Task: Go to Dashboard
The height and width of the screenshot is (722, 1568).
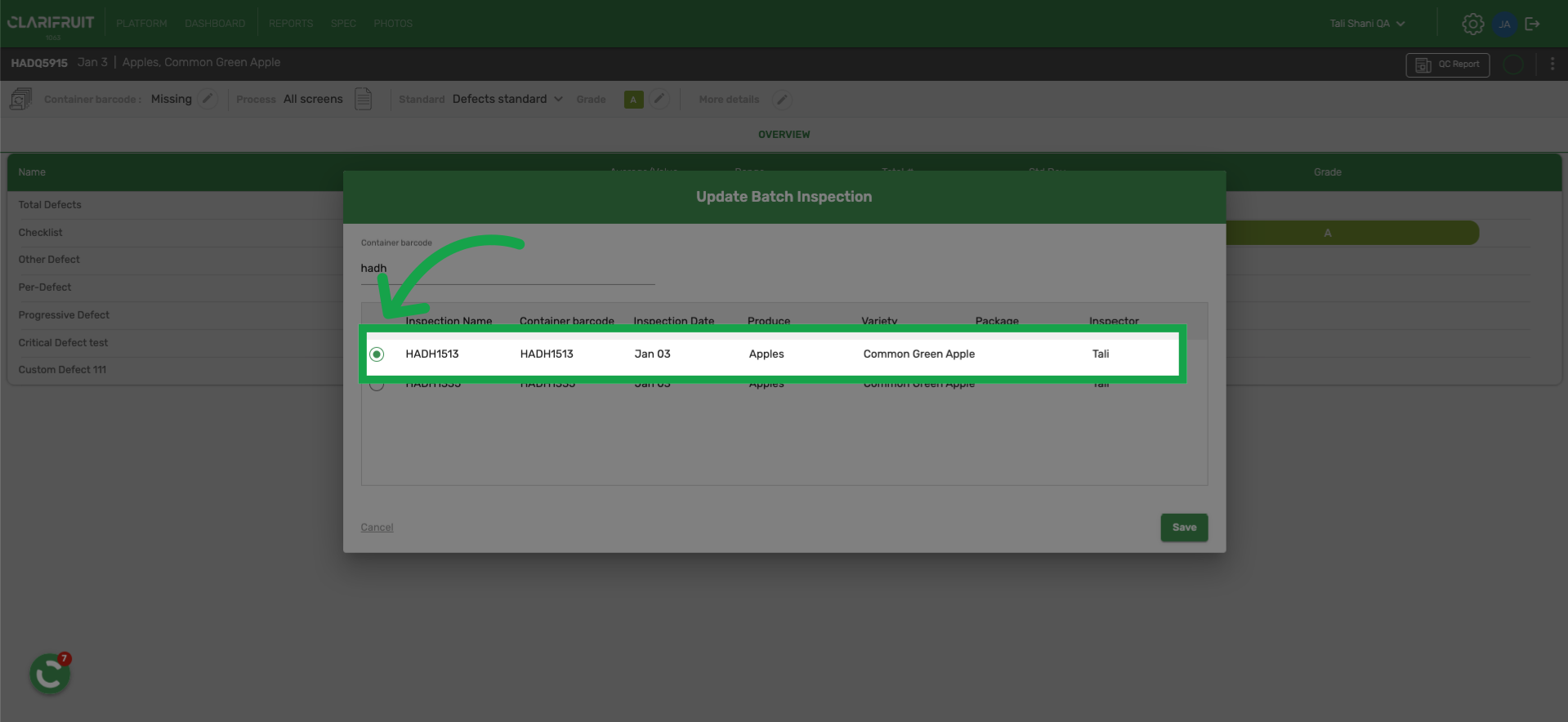Action: pyautogui.click(x=215, y=24)
